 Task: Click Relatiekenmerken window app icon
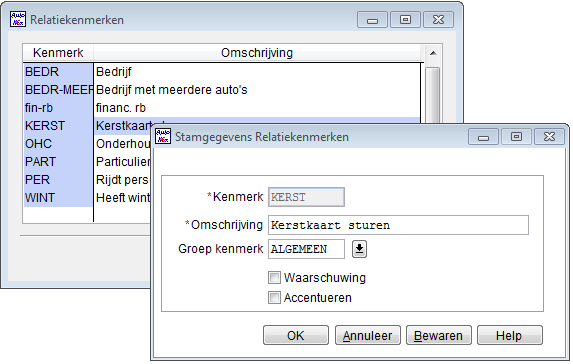click(18, 19)
